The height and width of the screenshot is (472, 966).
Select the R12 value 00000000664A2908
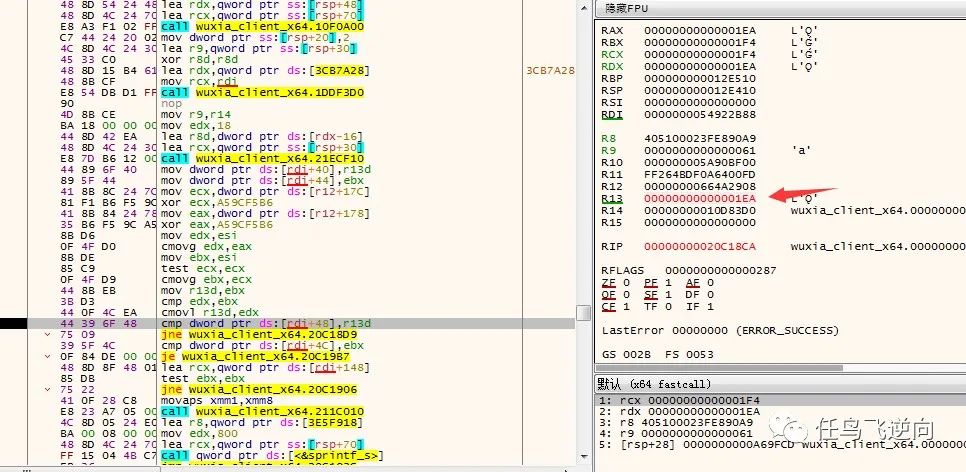pyautogui.click(x=700, y=187)
